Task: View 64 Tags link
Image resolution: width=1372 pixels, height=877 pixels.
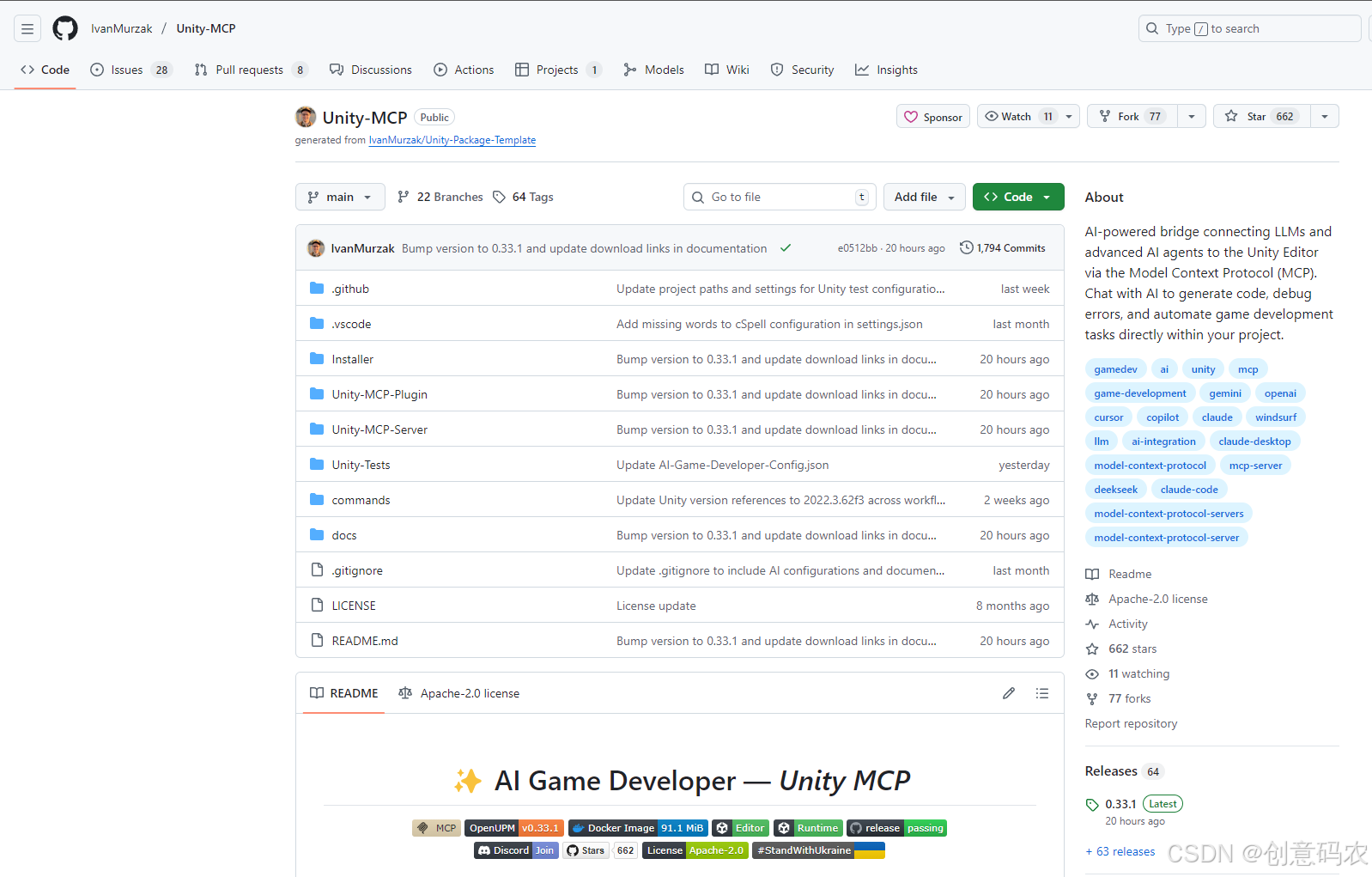Action: click(x=523, y=197)
